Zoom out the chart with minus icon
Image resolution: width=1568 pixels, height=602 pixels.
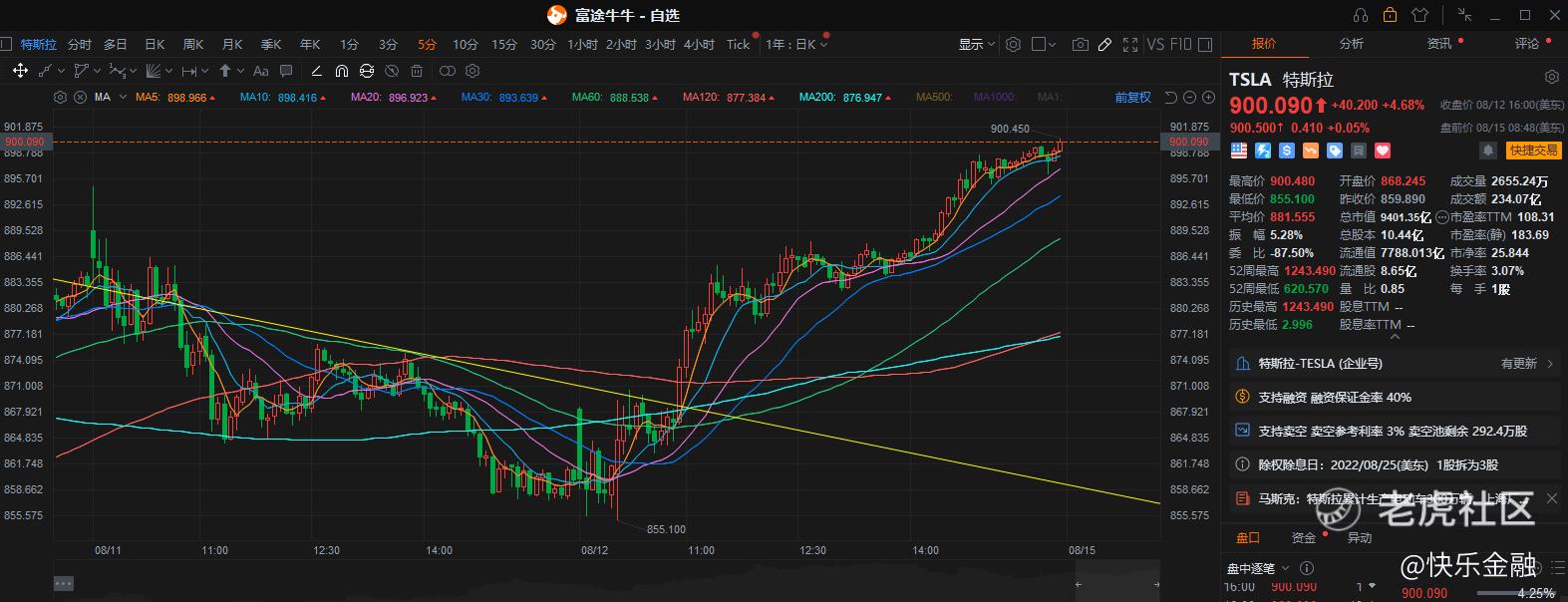pos(1190,97)
